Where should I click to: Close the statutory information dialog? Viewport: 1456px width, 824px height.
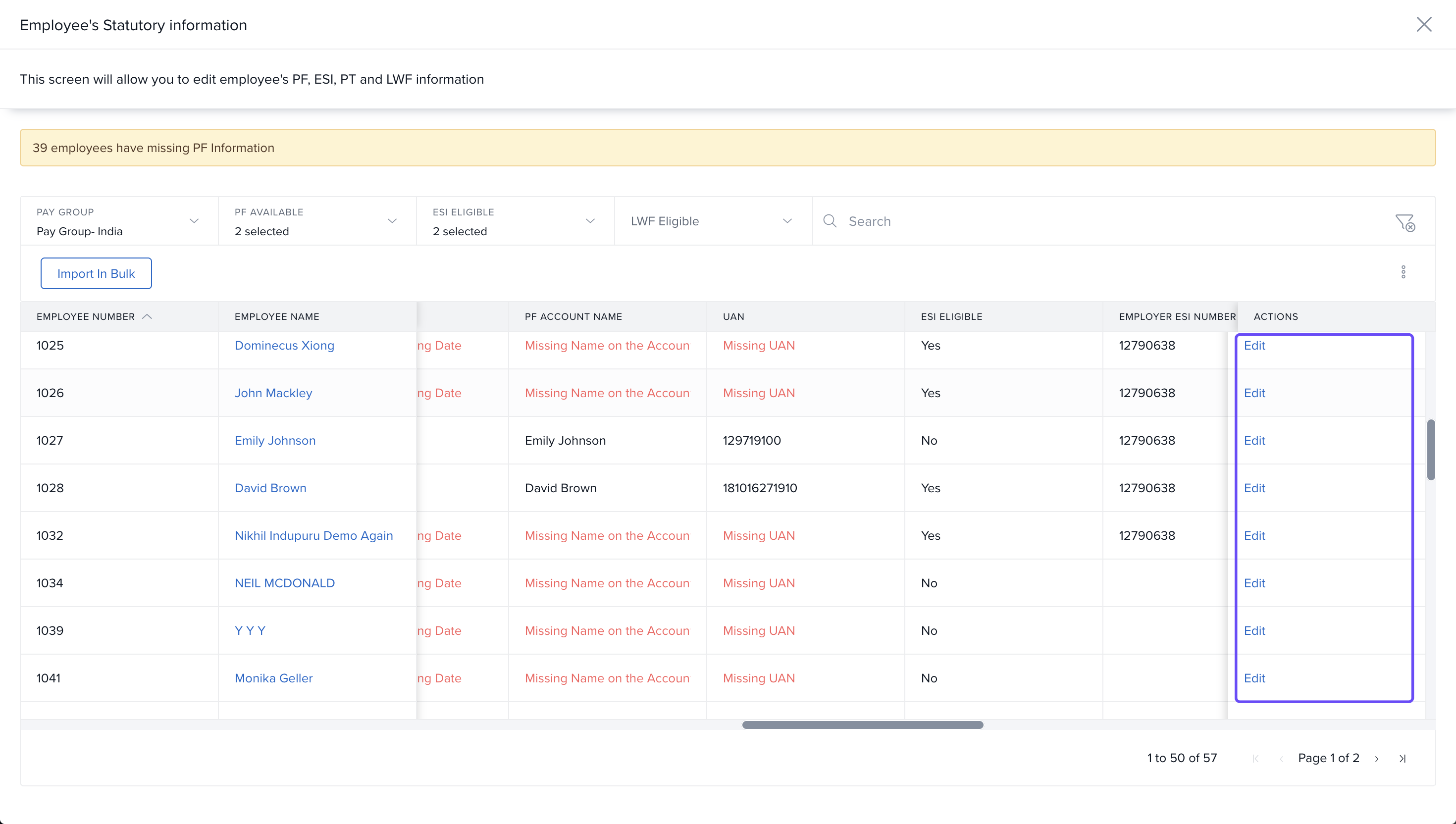pos(1423,24)
